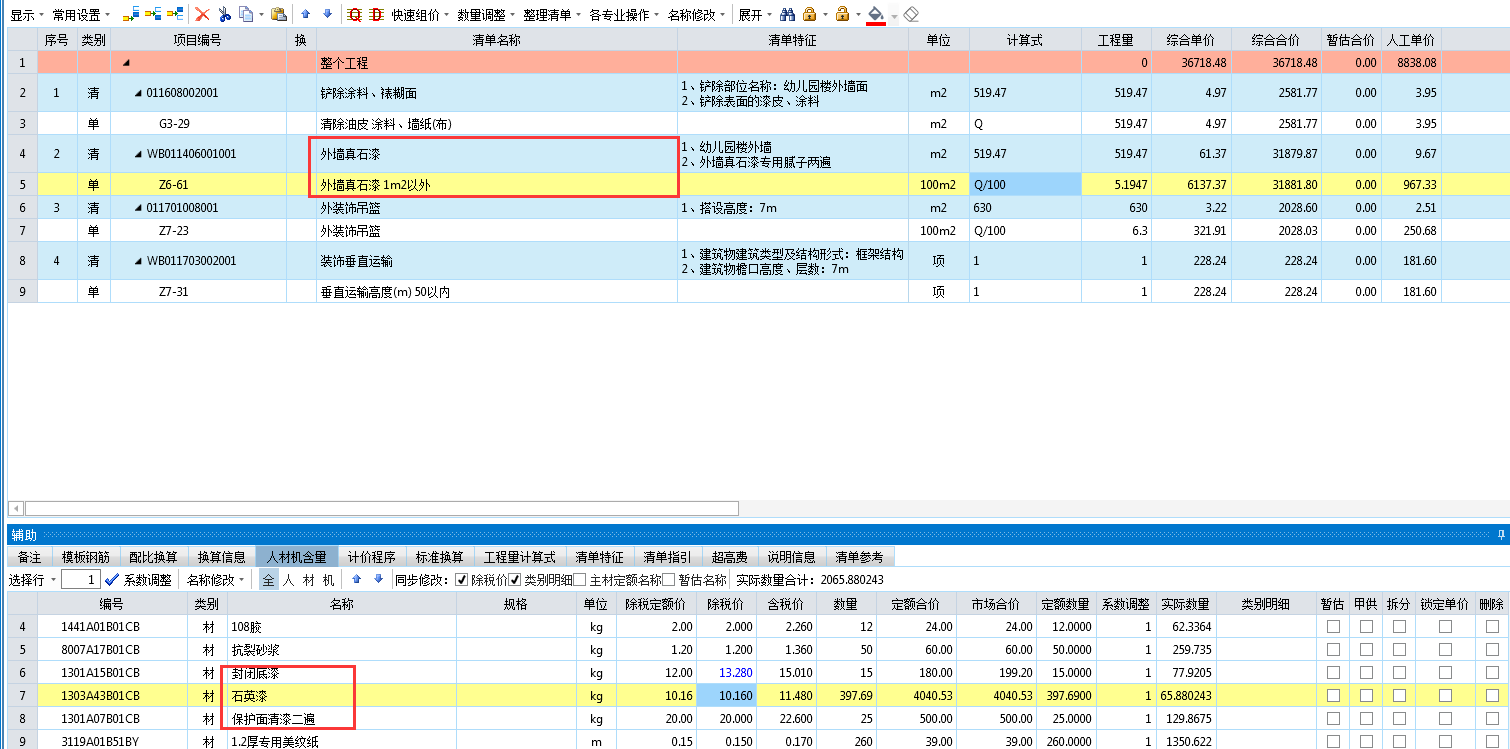Click the eraser clear format icon
The image size is (1510, 749).
coord(910,15)
